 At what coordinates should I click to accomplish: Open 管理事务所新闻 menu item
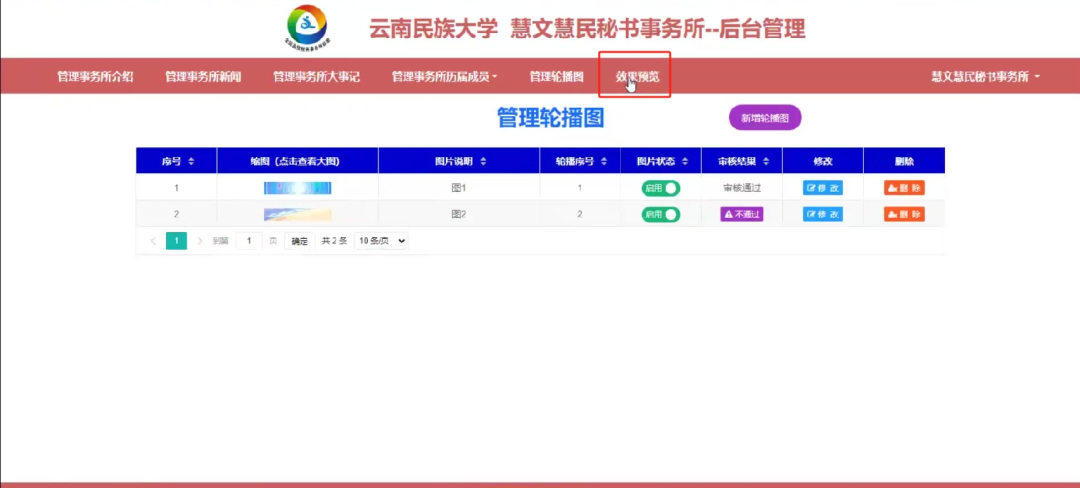point(202,76)
